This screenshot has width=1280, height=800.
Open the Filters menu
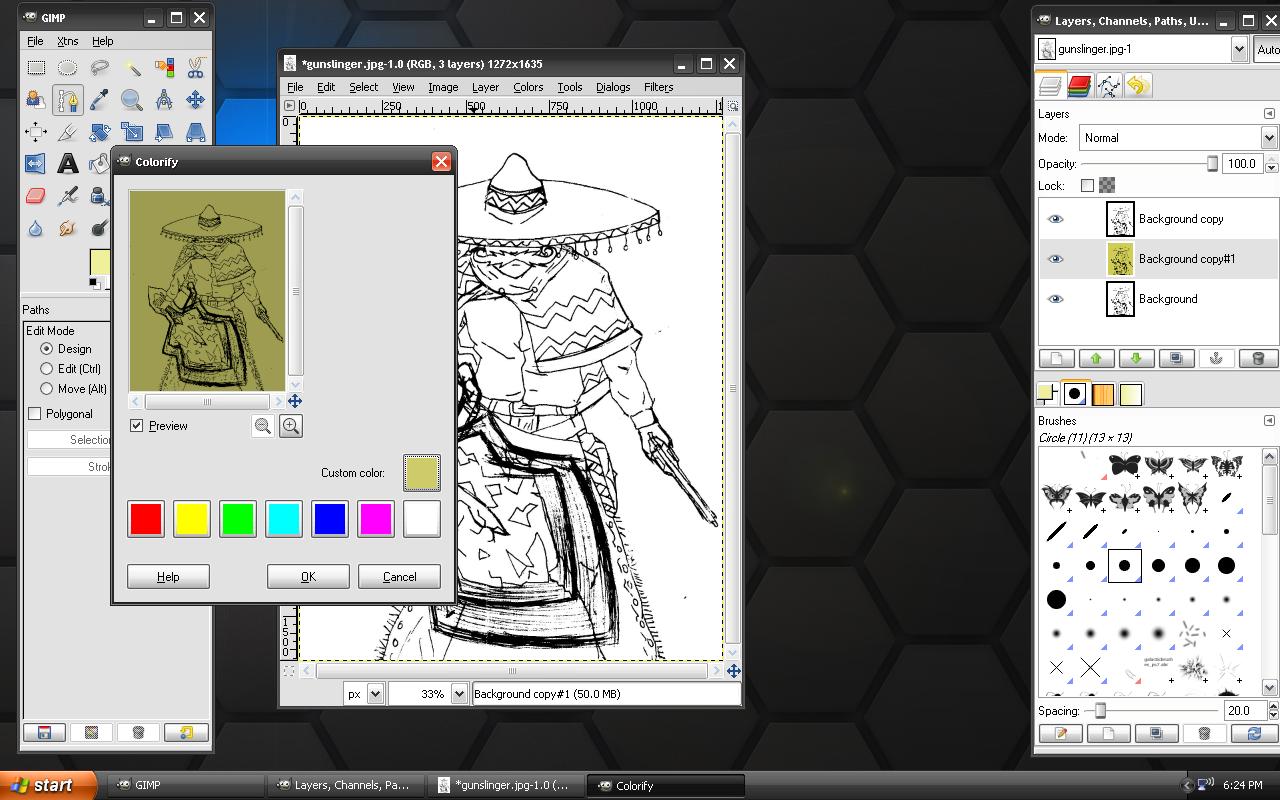tap(658, 87)
